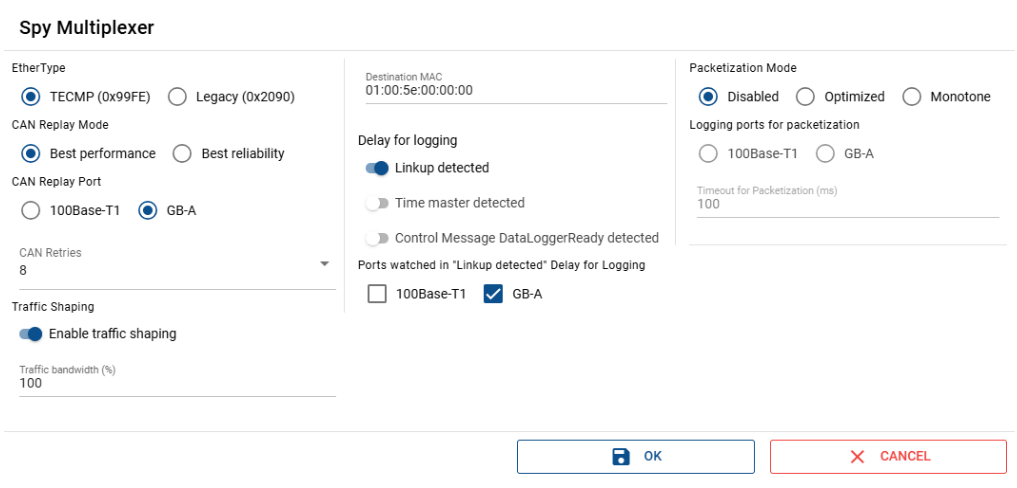Enable Control Message DataLoggerReady detected switch
This screenshot has width=1017, height=488.
(377, 238)
